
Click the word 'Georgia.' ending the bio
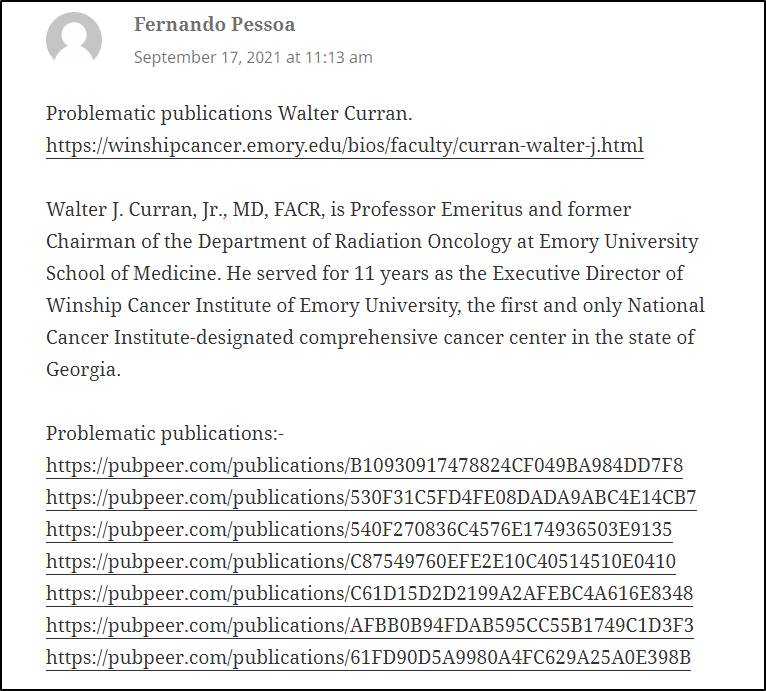pos(83,369)
